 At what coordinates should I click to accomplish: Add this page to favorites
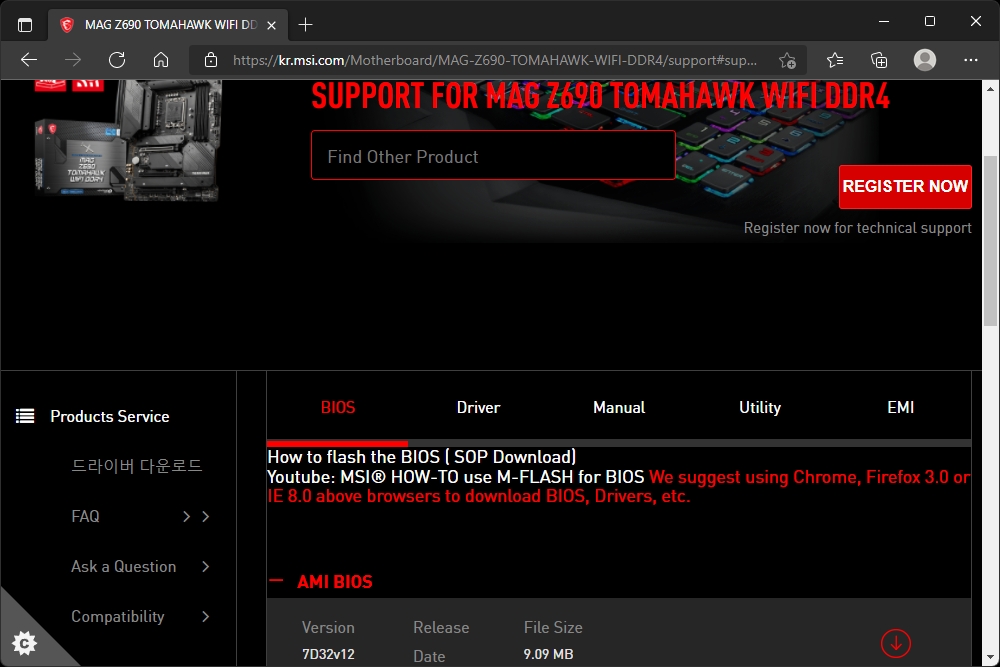(788, 61)
